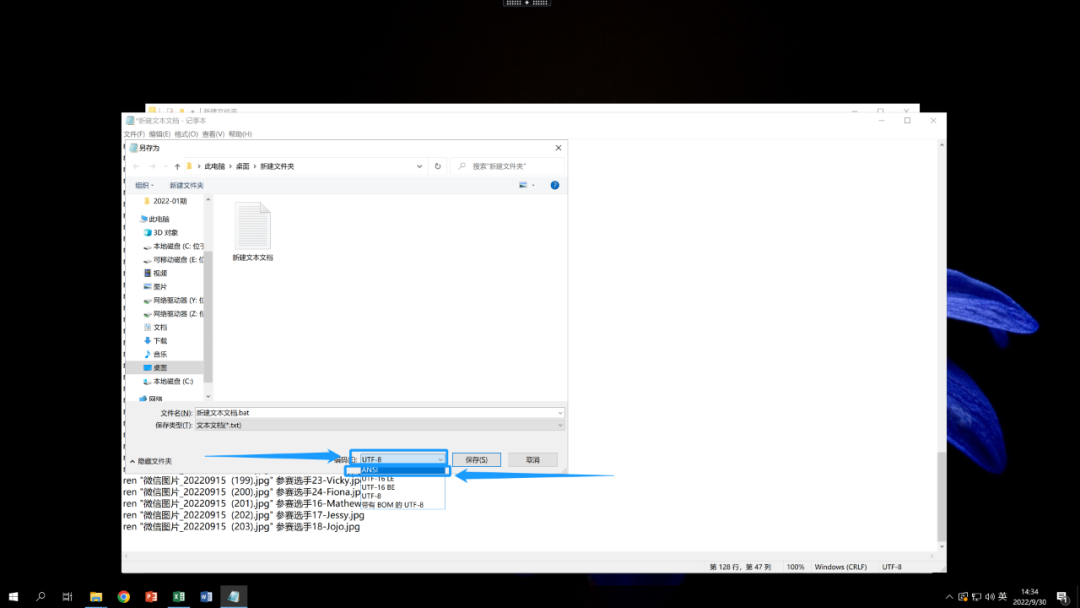Select 网络驱动器 (Z: in sidebar
This screenshot has width=1080, height=608.
174,313
